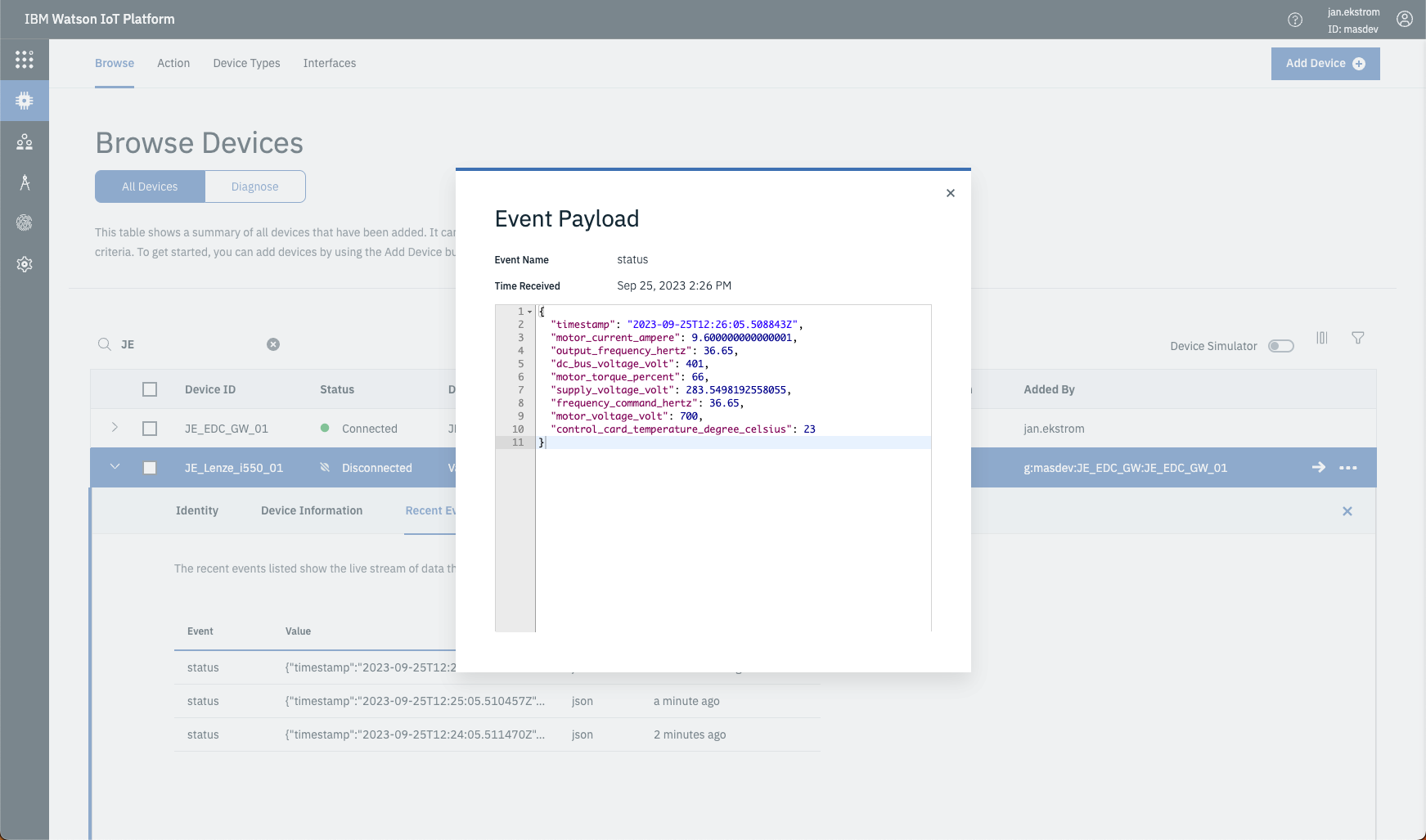1426x840 pixels.
Task: Check the JE_Lenze_i550_01 row checkbox
Action: (150, 468)
